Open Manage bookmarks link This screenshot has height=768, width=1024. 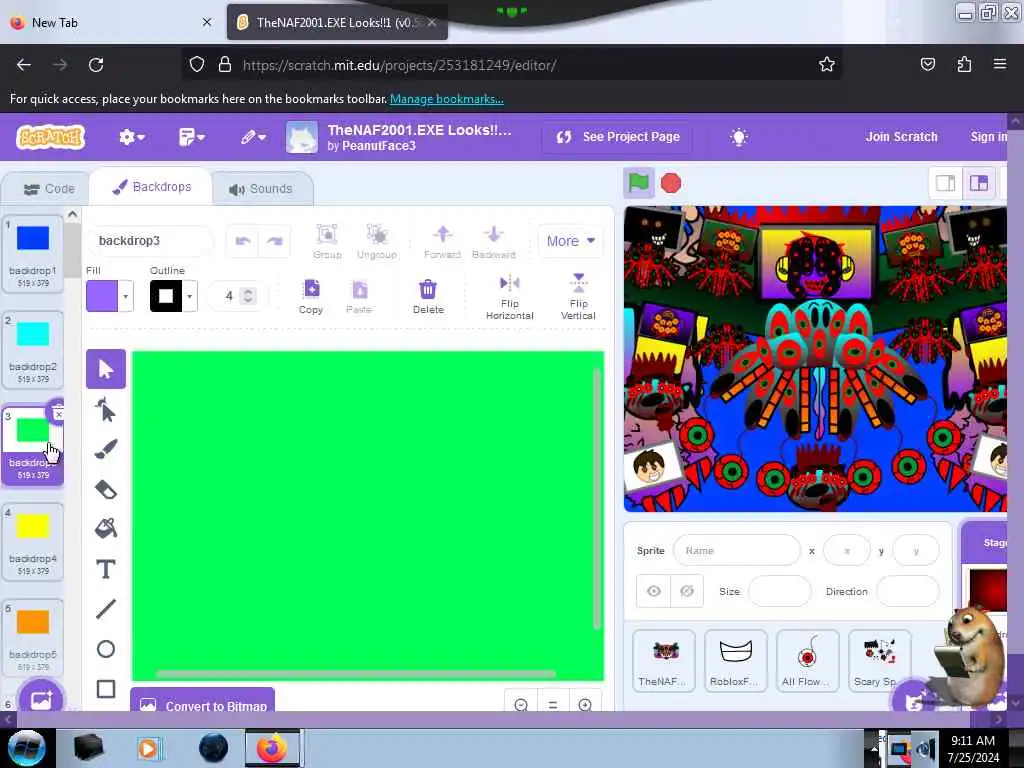[447, 99]
